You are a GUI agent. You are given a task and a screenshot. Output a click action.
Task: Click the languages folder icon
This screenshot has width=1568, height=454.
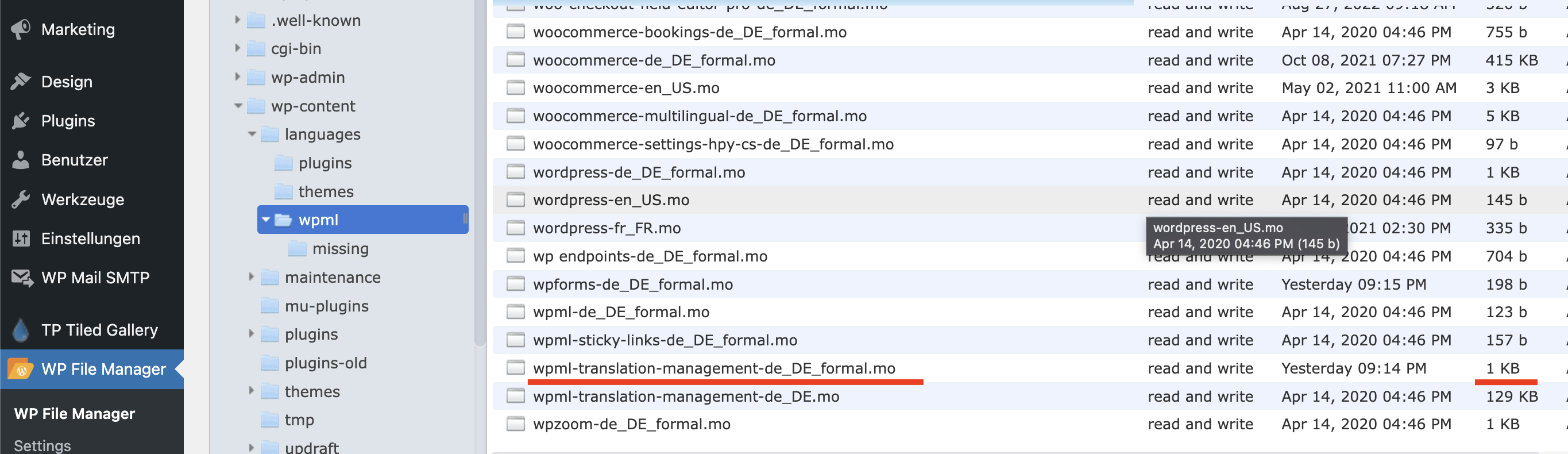[271, 134]
